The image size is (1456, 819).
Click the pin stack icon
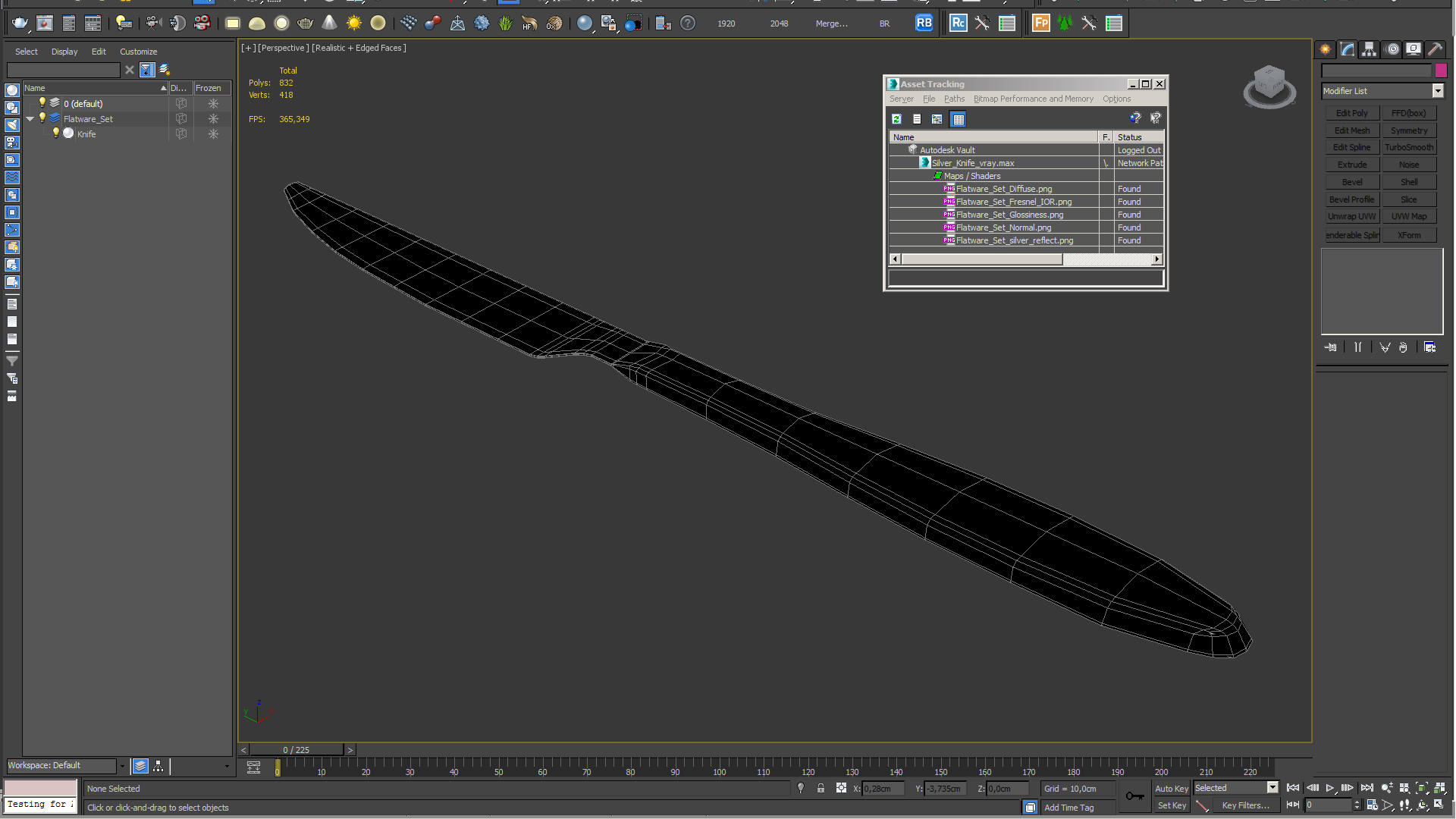pos(1331,347)
